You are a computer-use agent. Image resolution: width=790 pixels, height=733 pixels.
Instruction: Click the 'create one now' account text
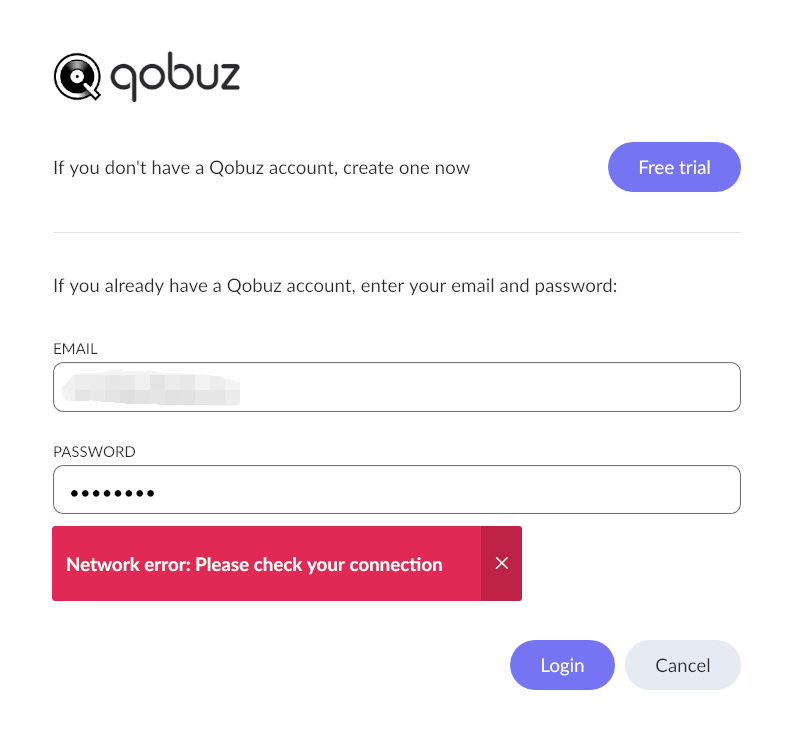406,168
